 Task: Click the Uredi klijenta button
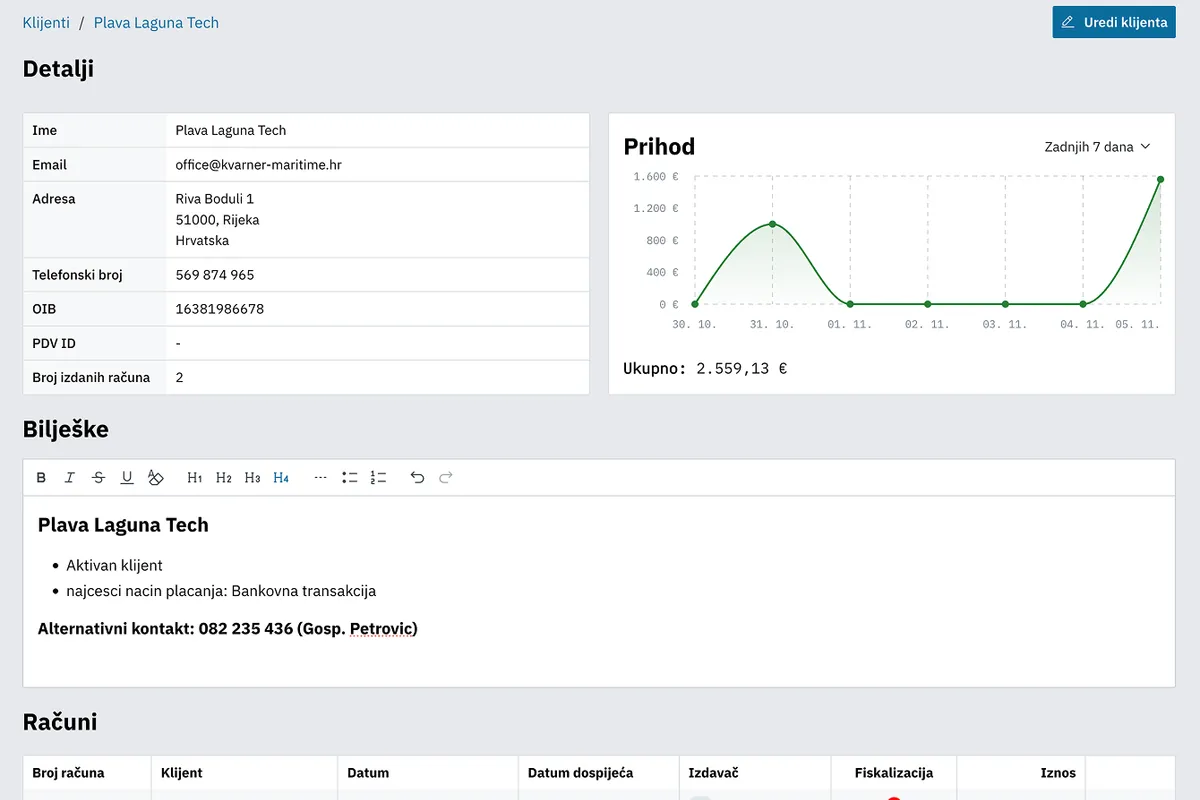[1114, 22]
